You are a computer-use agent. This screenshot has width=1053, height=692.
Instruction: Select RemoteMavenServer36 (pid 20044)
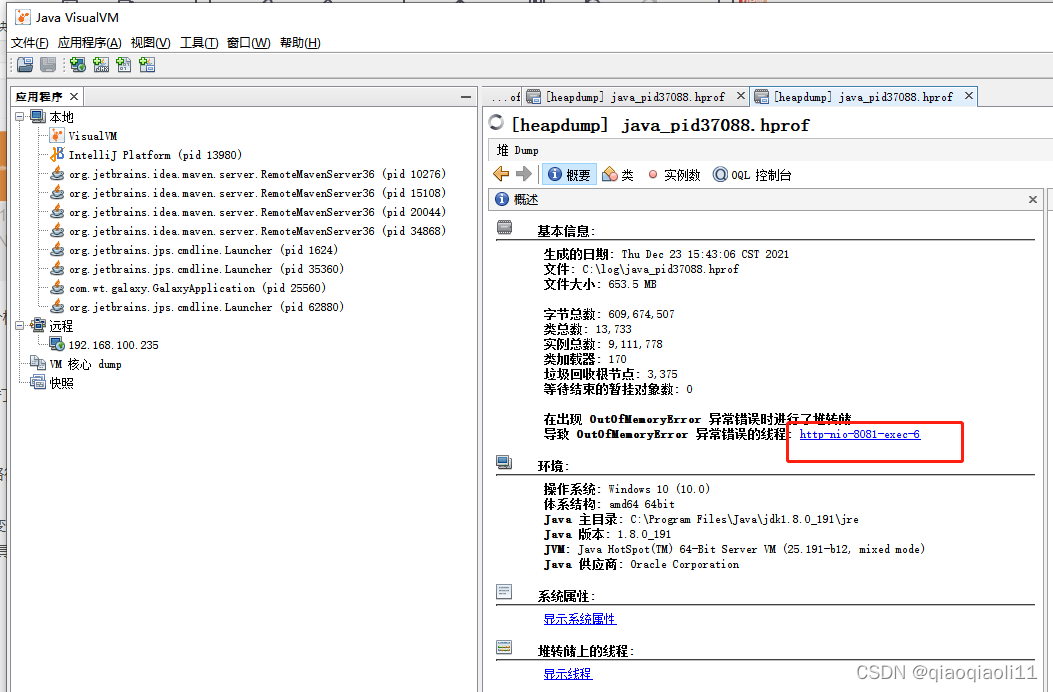click(257, 212)
